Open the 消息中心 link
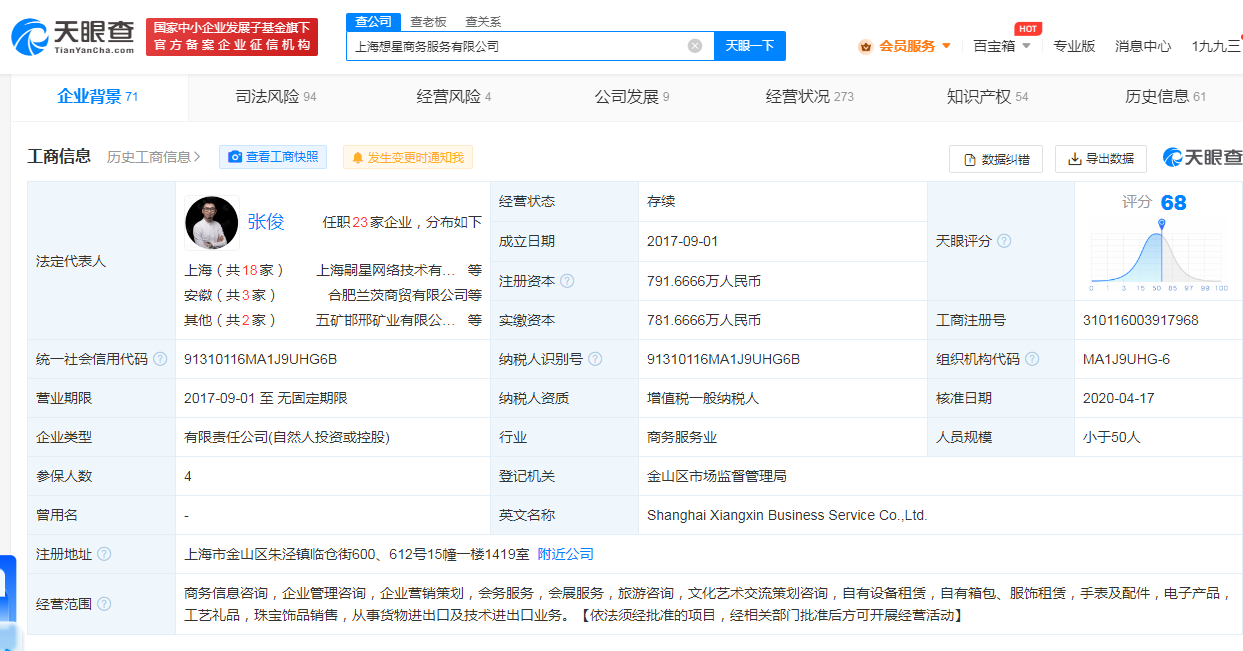Screen dimensions: 1243x651 pos(1143,46)
